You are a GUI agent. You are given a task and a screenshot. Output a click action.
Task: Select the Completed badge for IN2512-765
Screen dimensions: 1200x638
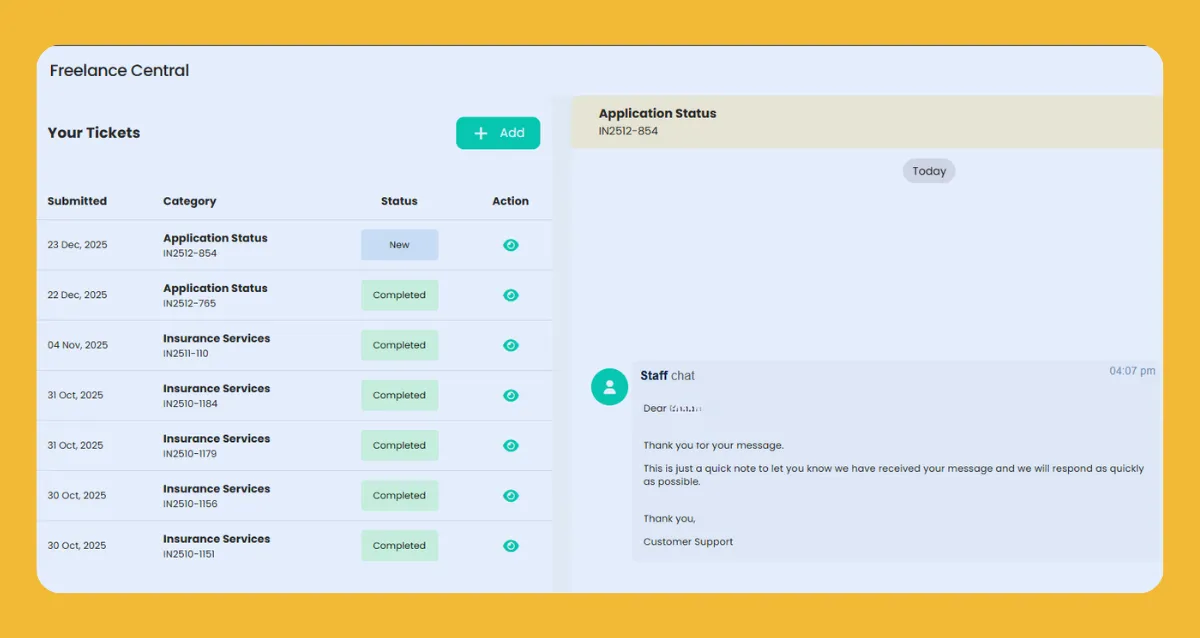(x=399, y=294)
